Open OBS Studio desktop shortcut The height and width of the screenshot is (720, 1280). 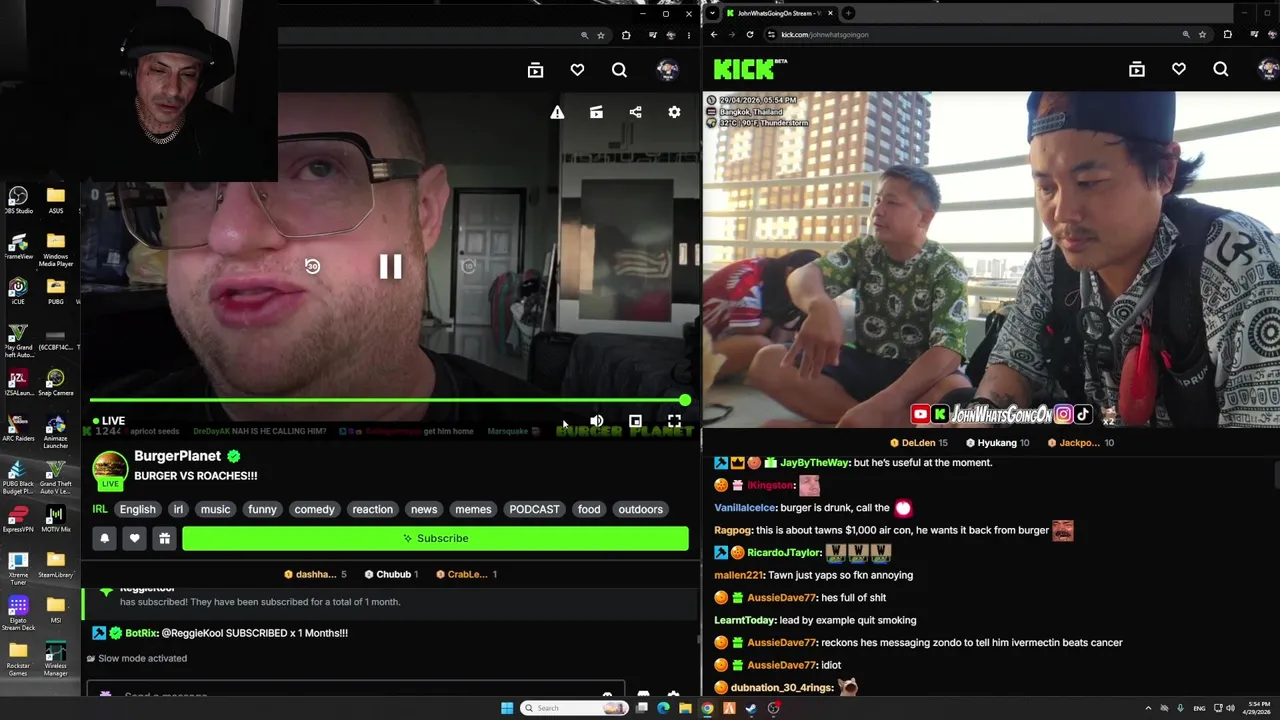click(18, 199)
